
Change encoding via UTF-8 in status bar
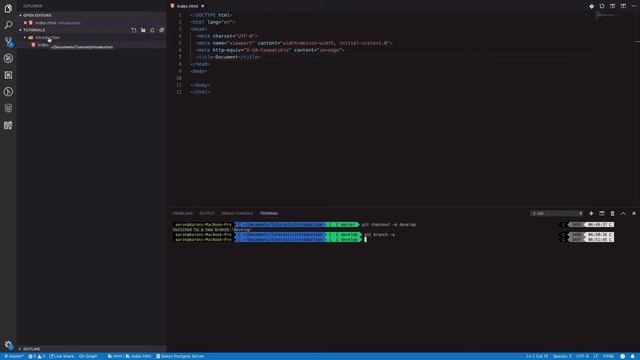click(582, 356)
